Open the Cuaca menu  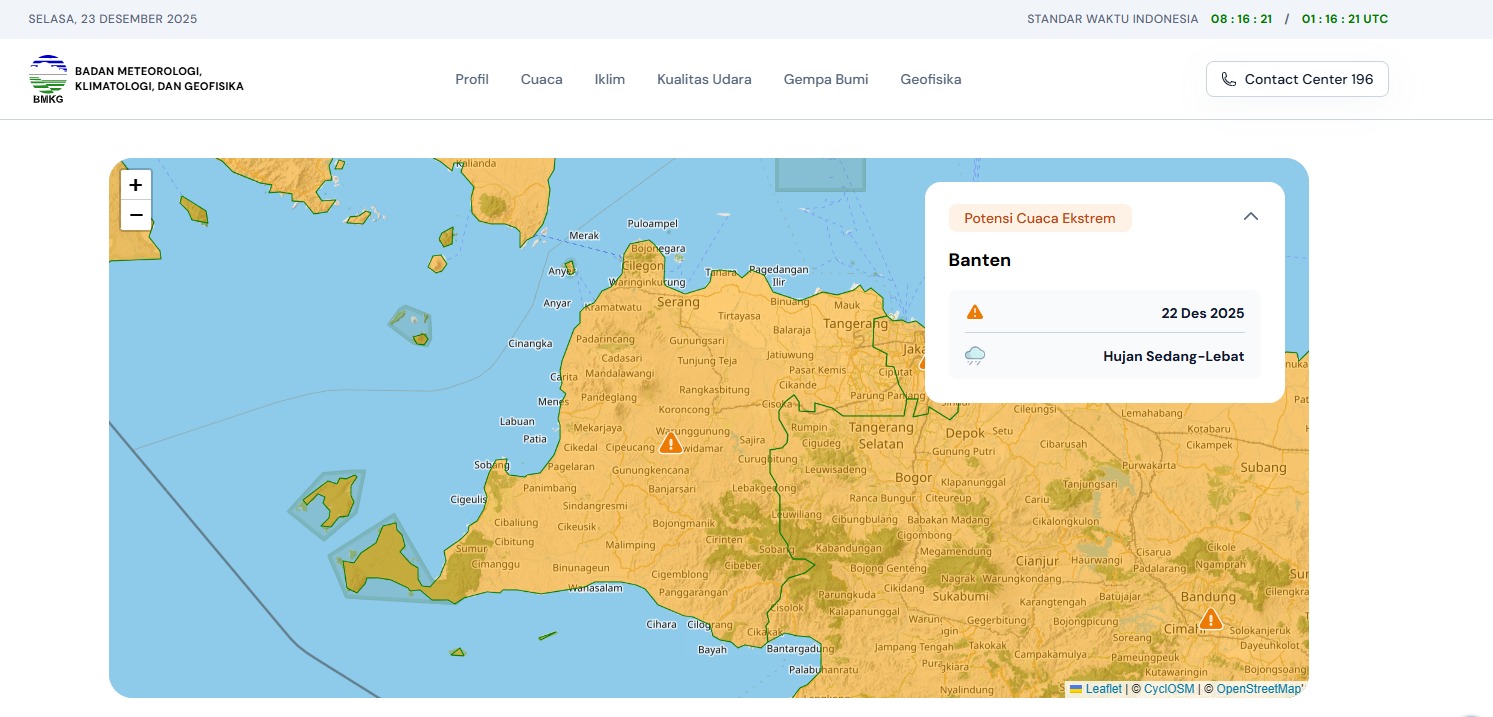click(541, 79)
